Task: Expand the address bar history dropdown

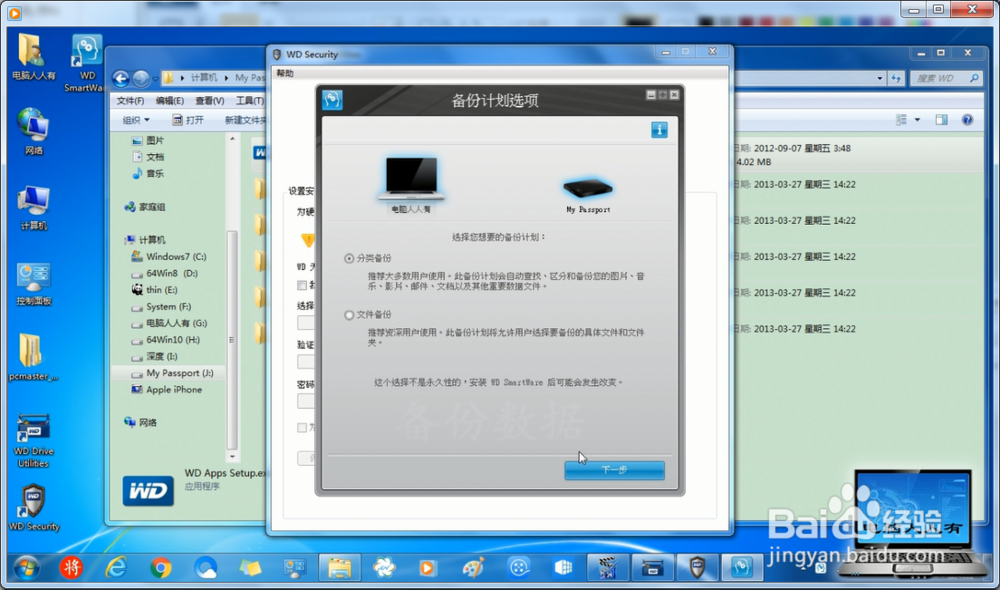Action: point(880,78)
